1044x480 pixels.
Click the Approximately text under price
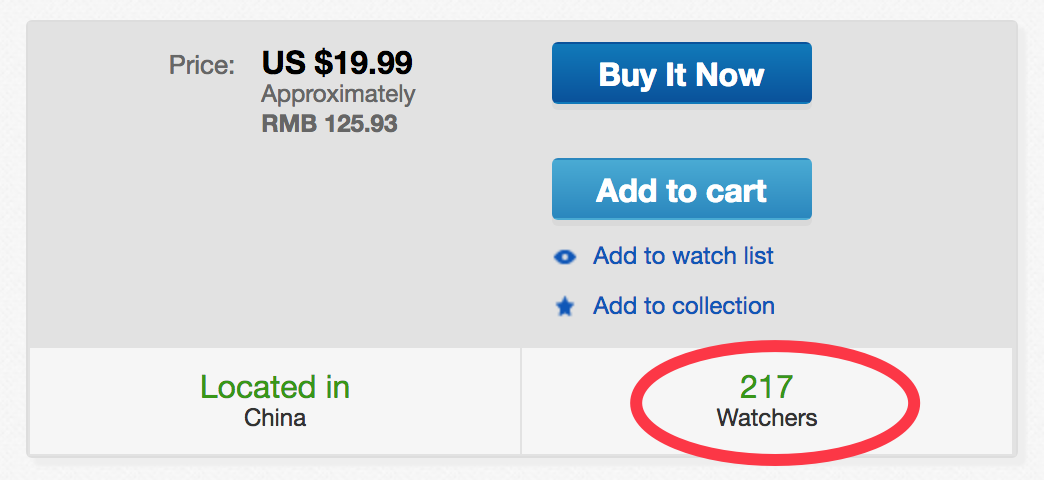[x=338, y=95]
